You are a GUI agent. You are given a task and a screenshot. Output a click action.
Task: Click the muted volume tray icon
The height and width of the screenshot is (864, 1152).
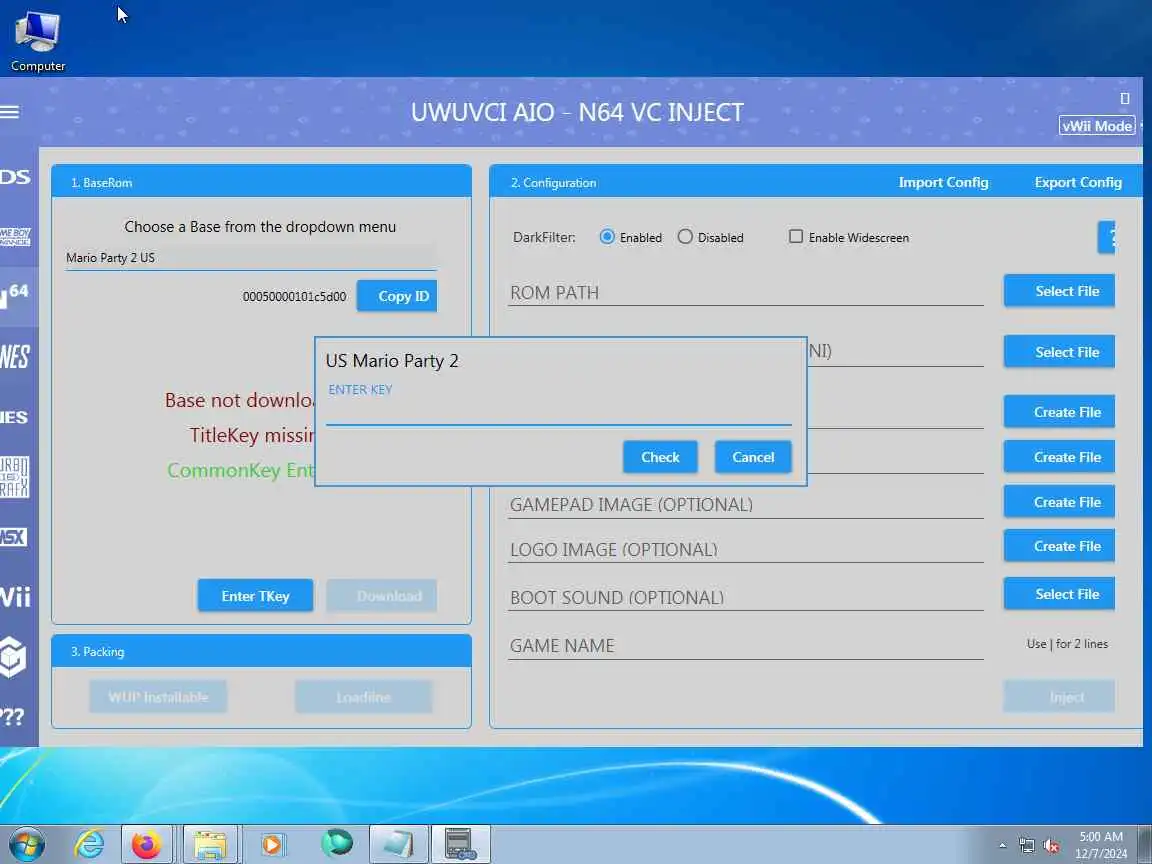(1051, 846)
